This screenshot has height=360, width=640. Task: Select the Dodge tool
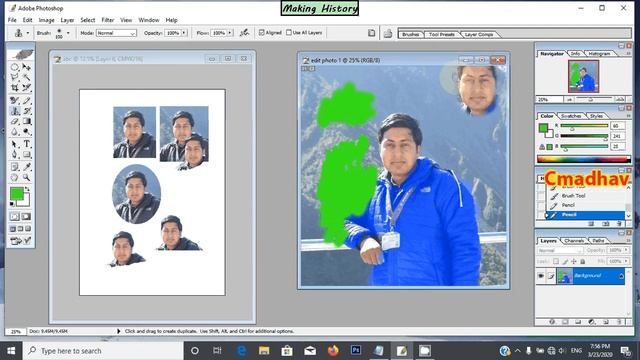coord(27,131)
